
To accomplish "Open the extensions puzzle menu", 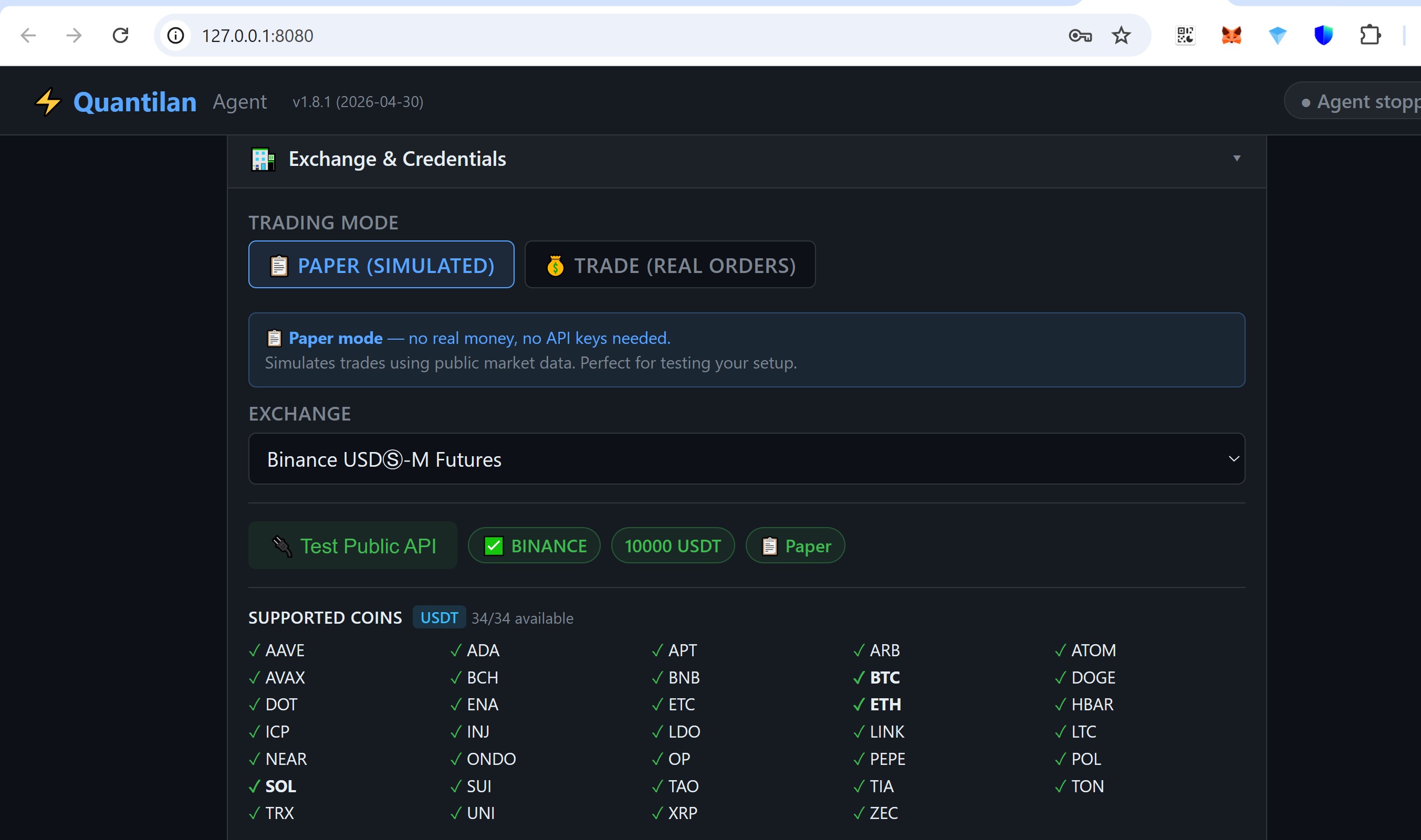I will pos(1370,36).
